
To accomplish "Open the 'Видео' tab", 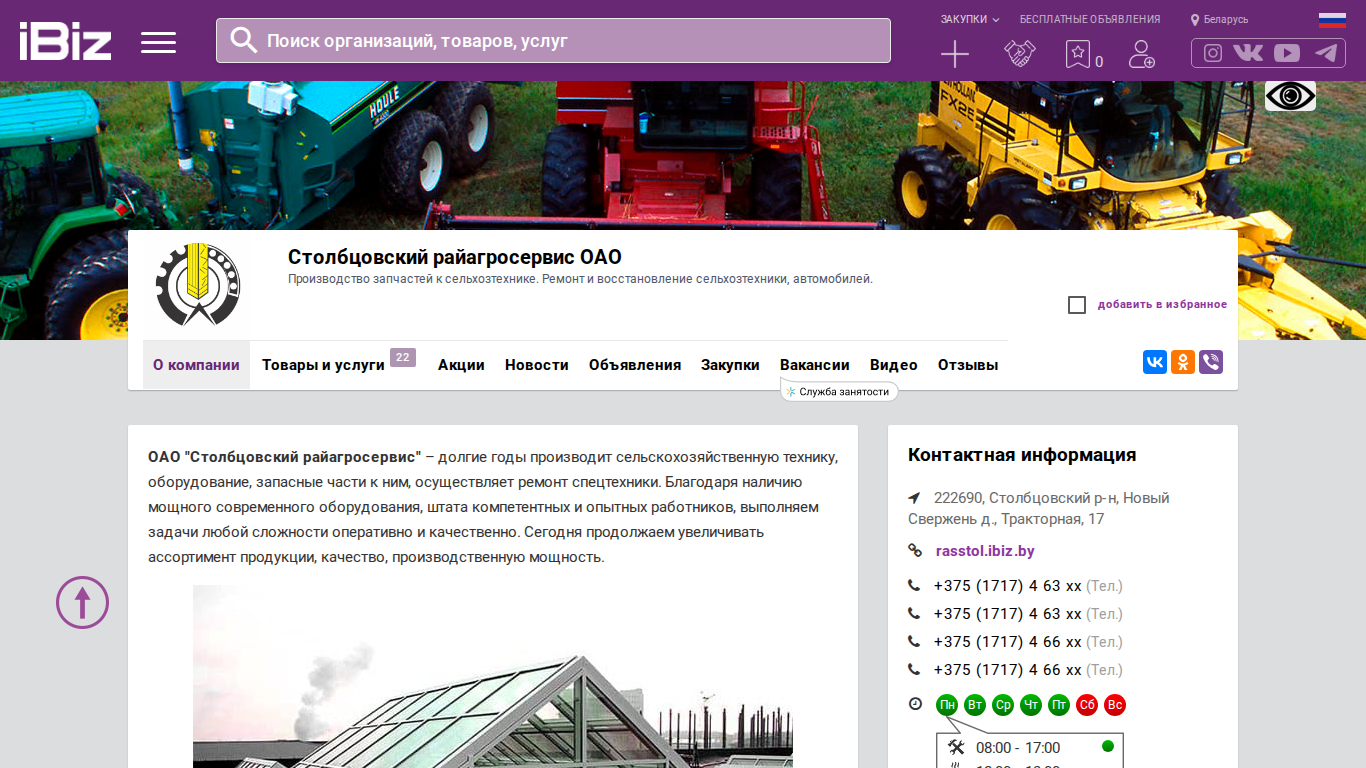I will pyautogui.click(x=894, y=365).
